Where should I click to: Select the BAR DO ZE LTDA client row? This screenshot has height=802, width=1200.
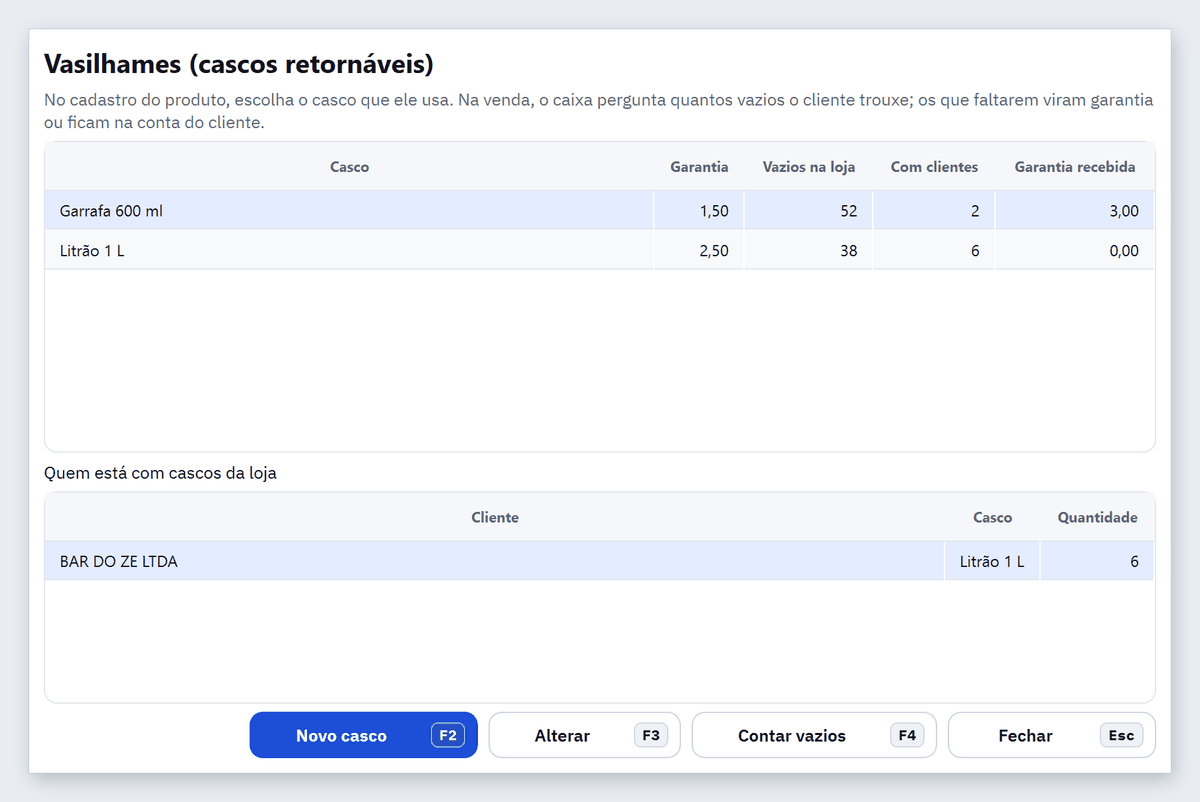click(x=600, y=562)
